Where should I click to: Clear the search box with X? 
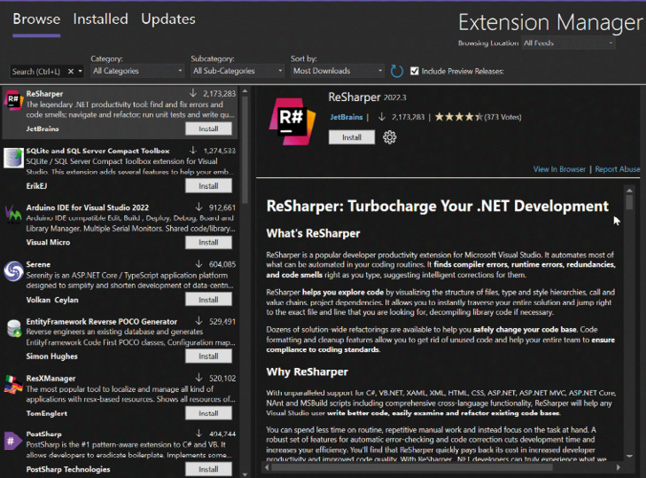[x=71, y=72]
